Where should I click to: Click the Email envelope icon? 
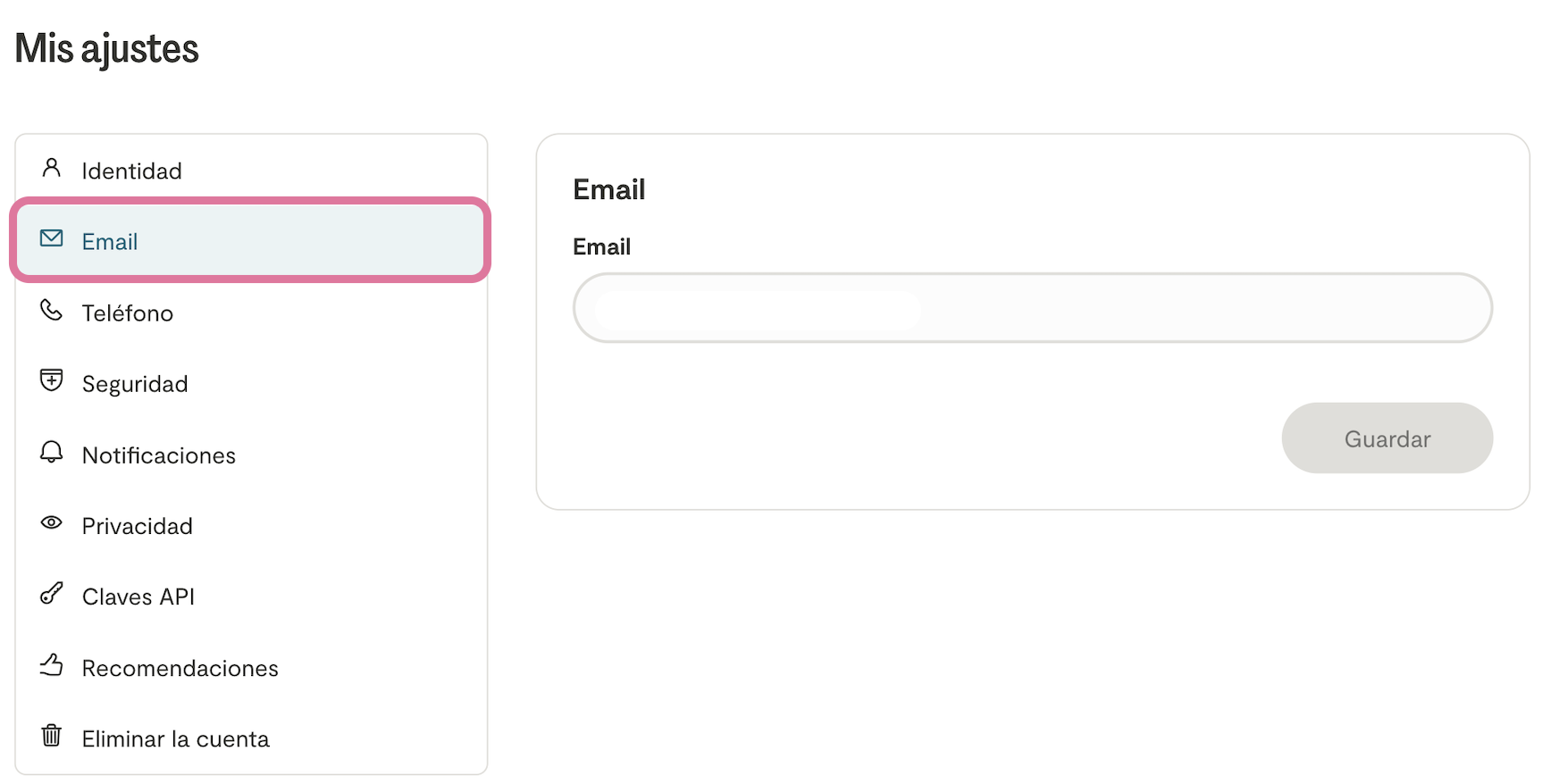coord(52,238)
